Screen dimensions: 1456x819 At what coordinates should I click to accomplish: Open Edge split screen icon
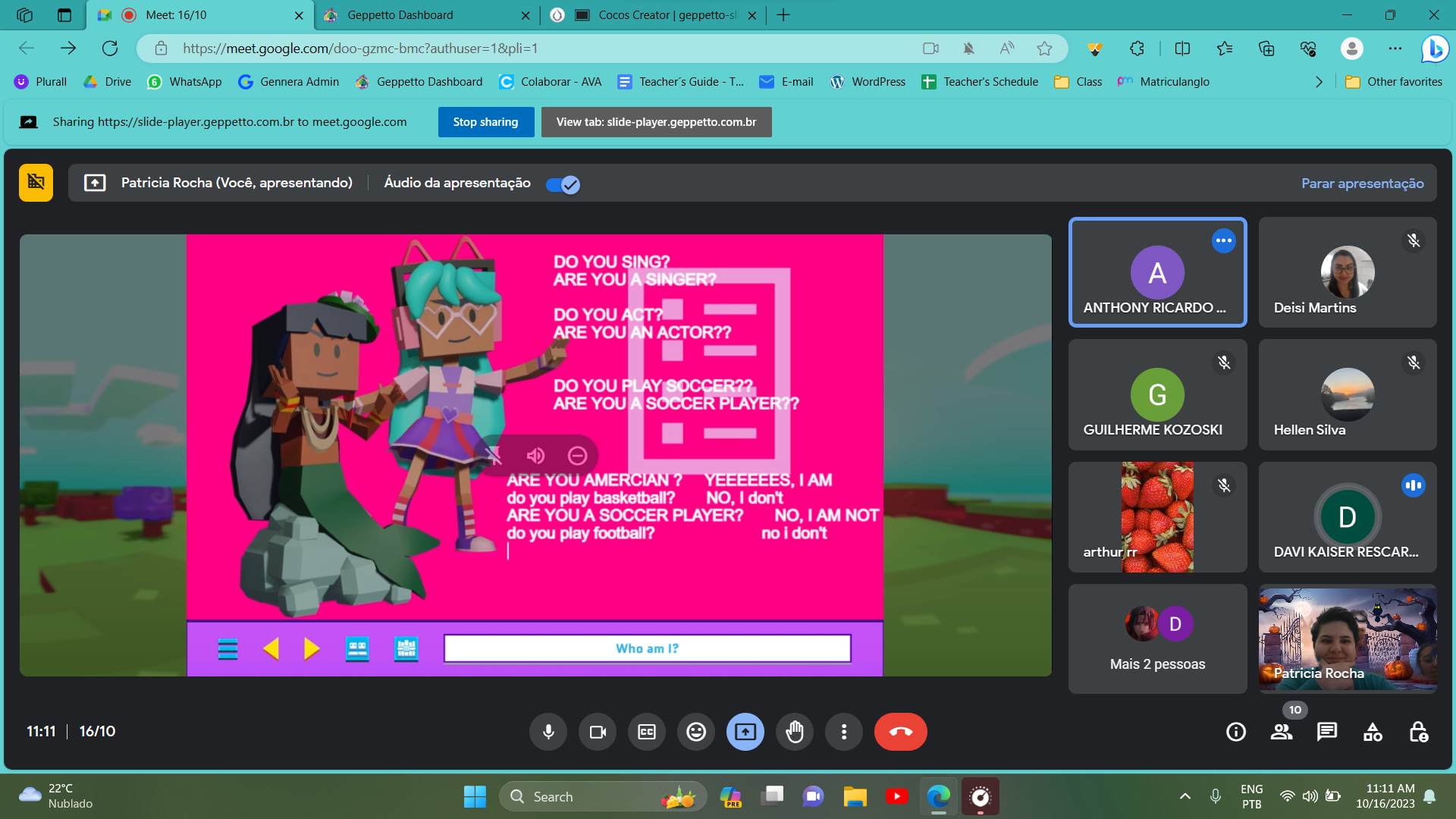1182,49
